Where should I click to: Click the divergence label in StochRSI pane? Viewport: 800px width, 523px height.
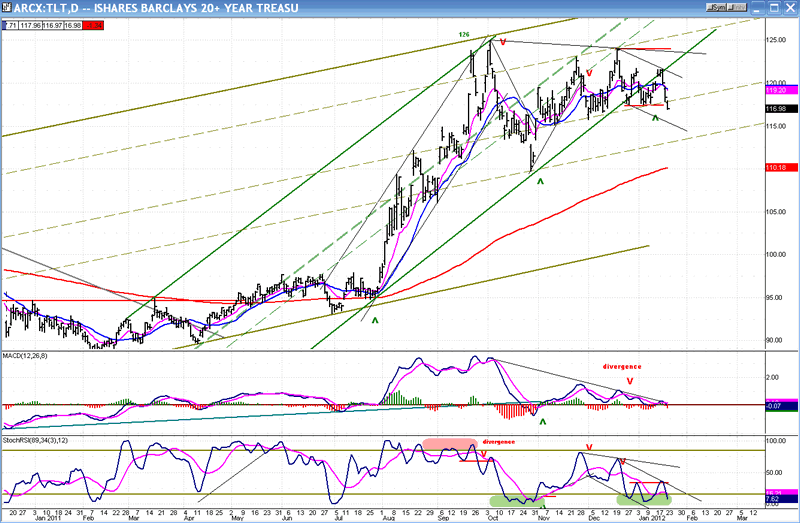point(498,442)
